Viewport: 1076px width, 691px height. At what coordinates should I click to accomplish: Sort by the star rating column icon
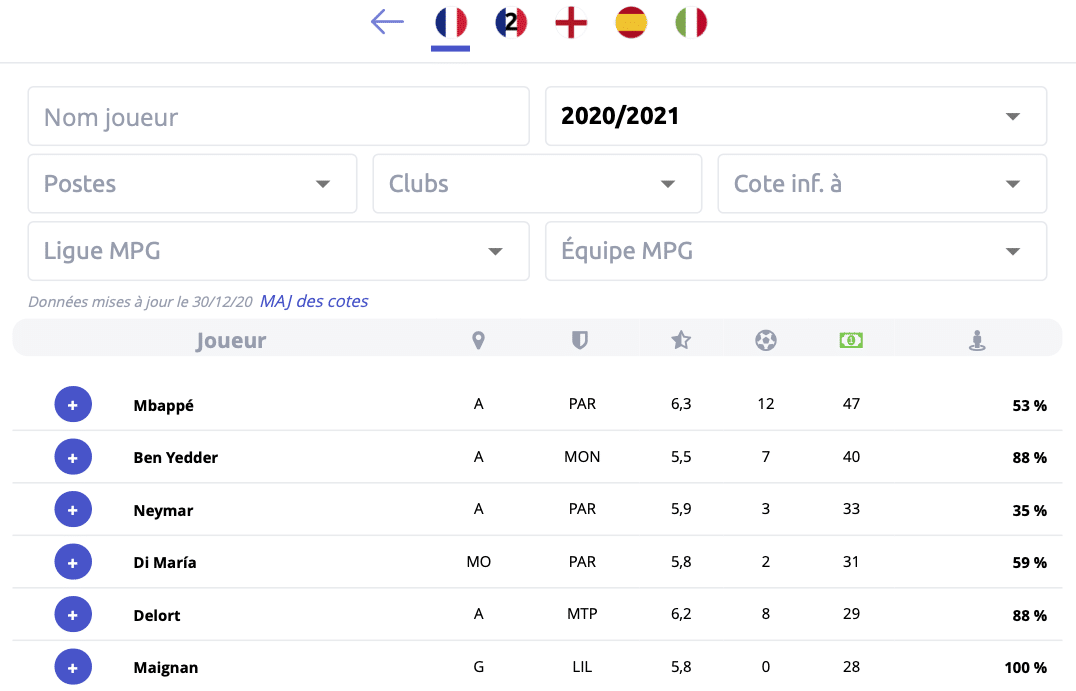[681, 340]
